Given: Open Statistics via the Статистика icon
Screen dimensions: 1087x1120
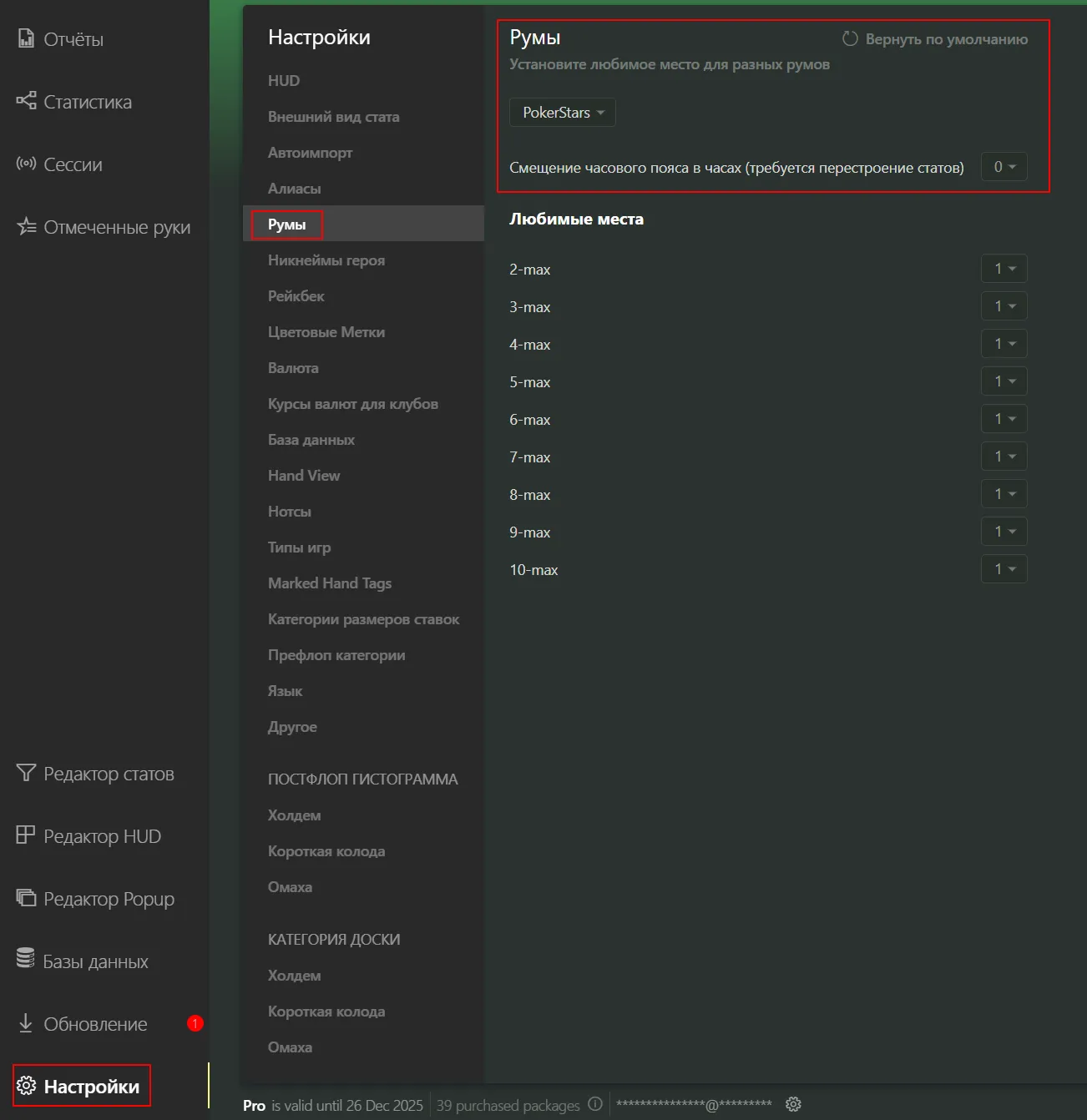Looking at the screenshot, I should 26,101.
